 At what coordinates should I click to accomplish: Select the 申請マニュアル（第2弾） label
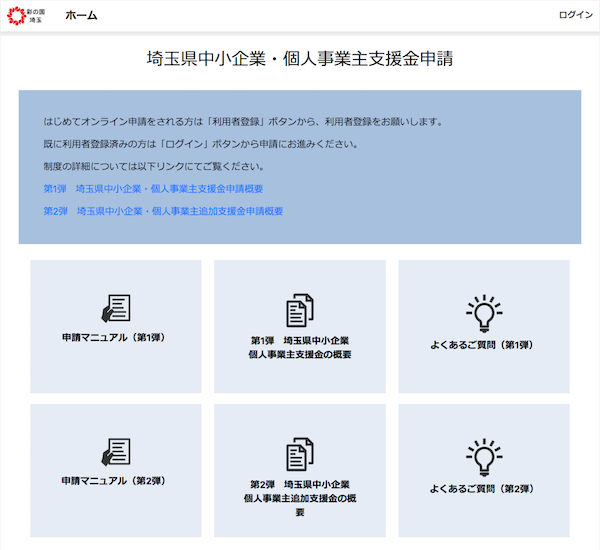(116, 482)
